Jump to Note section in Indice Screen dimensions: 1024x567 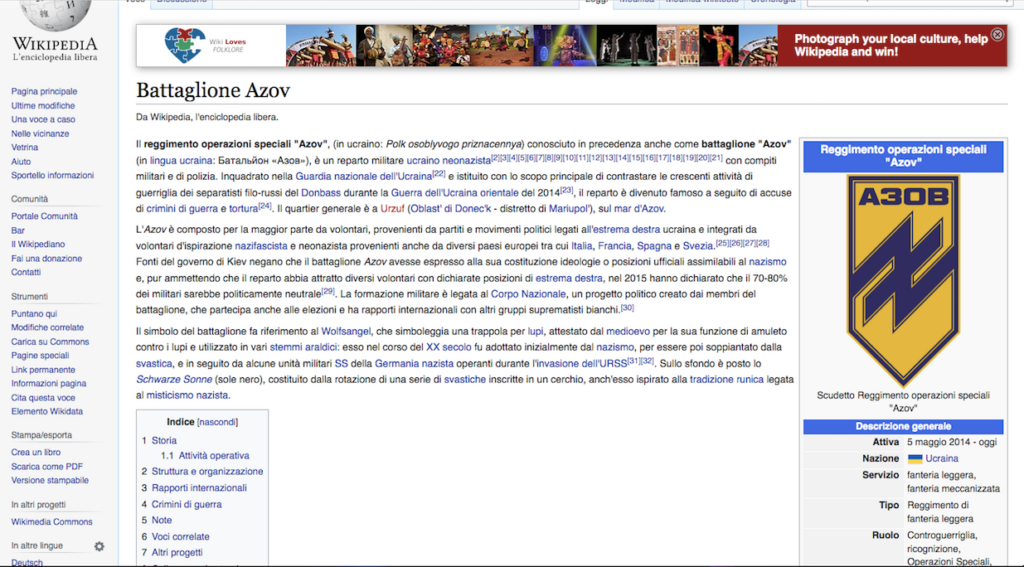(161, 521)
